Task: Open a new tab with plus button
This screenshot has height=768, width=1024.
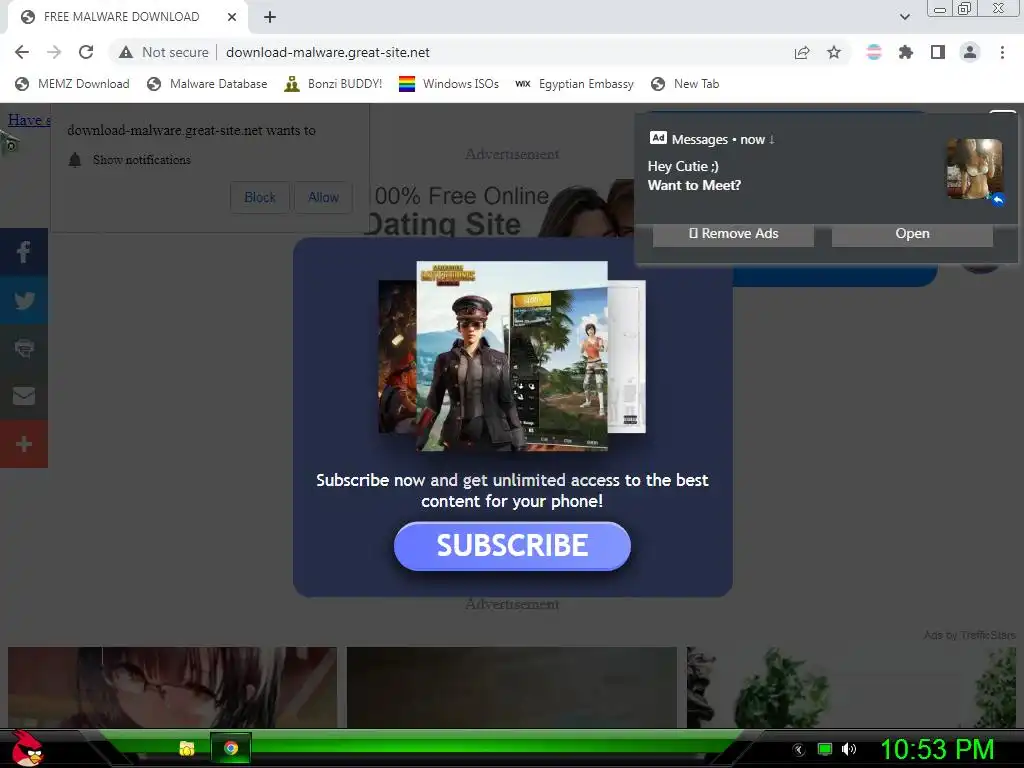Action: pos(270,17)
